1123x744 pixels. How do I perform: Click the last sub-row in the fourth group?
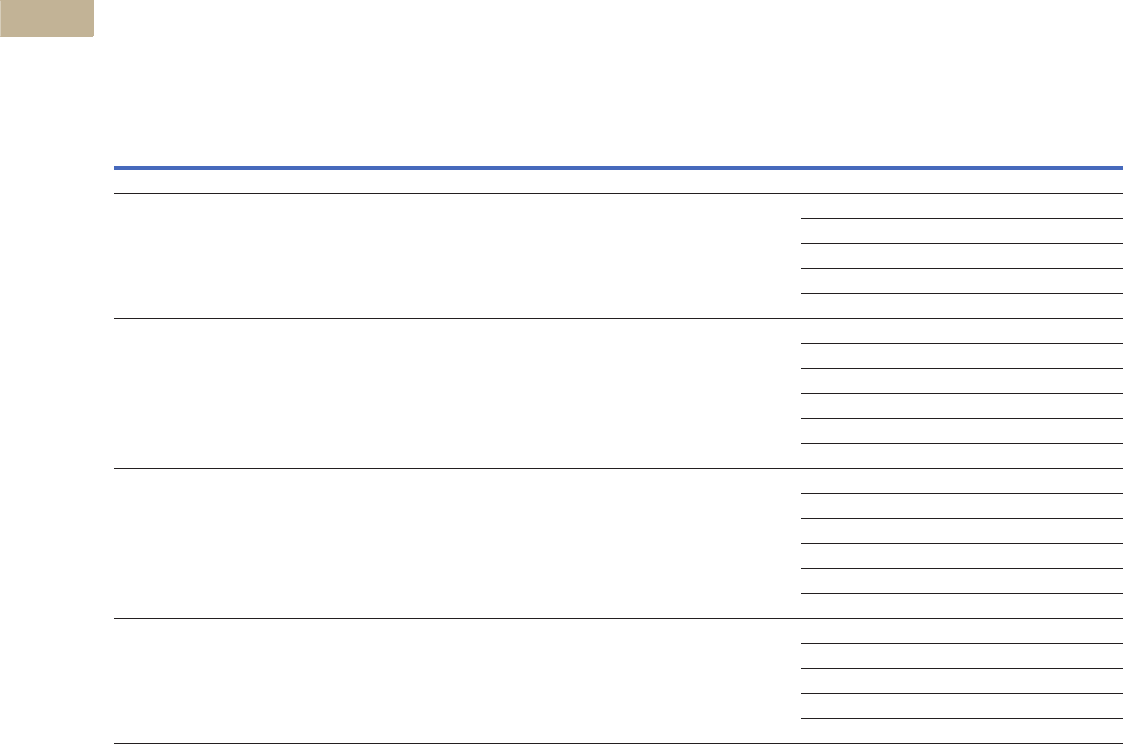(x=961, y=731)
